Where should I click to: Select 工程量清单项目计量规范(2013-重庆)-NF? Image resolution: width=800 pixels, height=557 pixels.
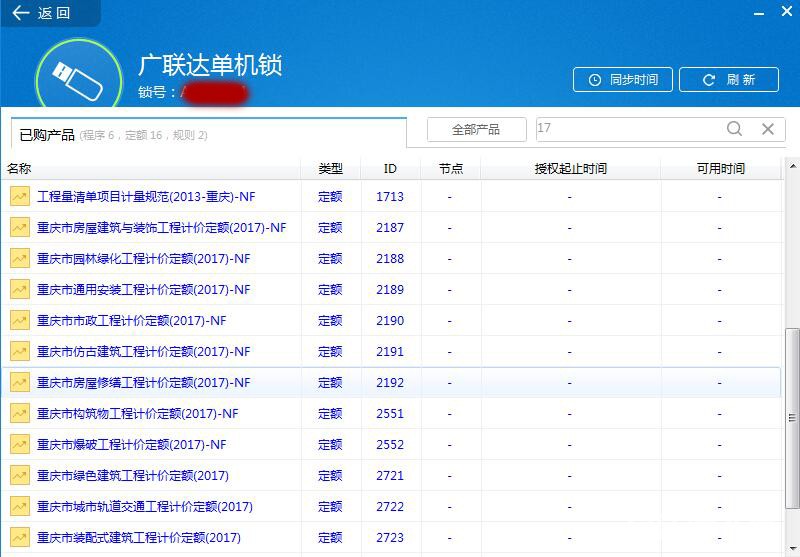[146, 196]
